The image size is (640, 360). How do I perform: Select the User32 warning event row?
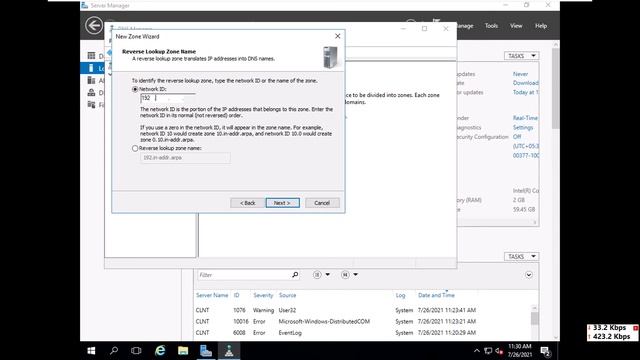[x=363, y=310]
